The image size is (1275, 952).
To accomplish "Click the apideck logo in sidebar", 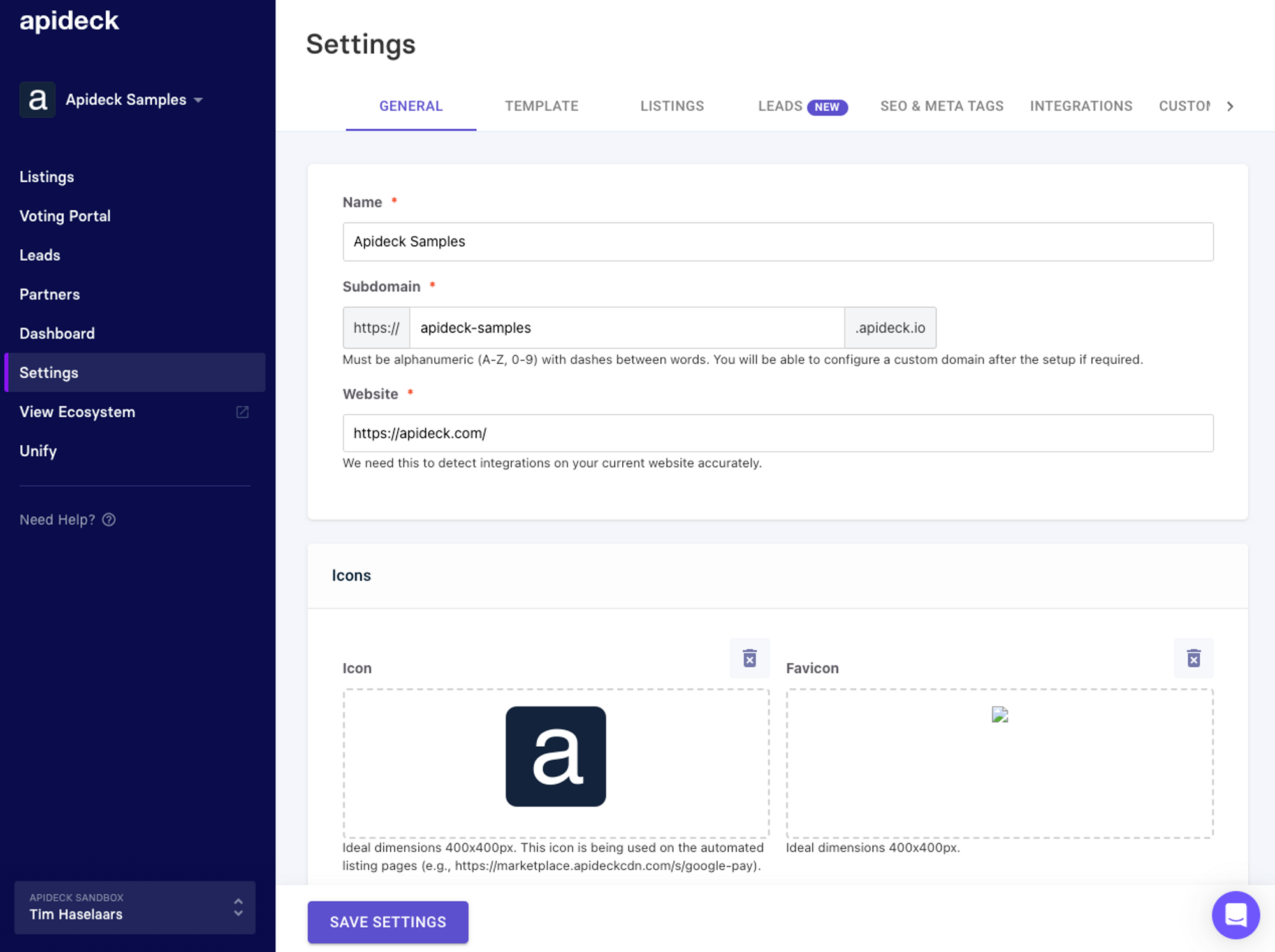I will point(69,21).
